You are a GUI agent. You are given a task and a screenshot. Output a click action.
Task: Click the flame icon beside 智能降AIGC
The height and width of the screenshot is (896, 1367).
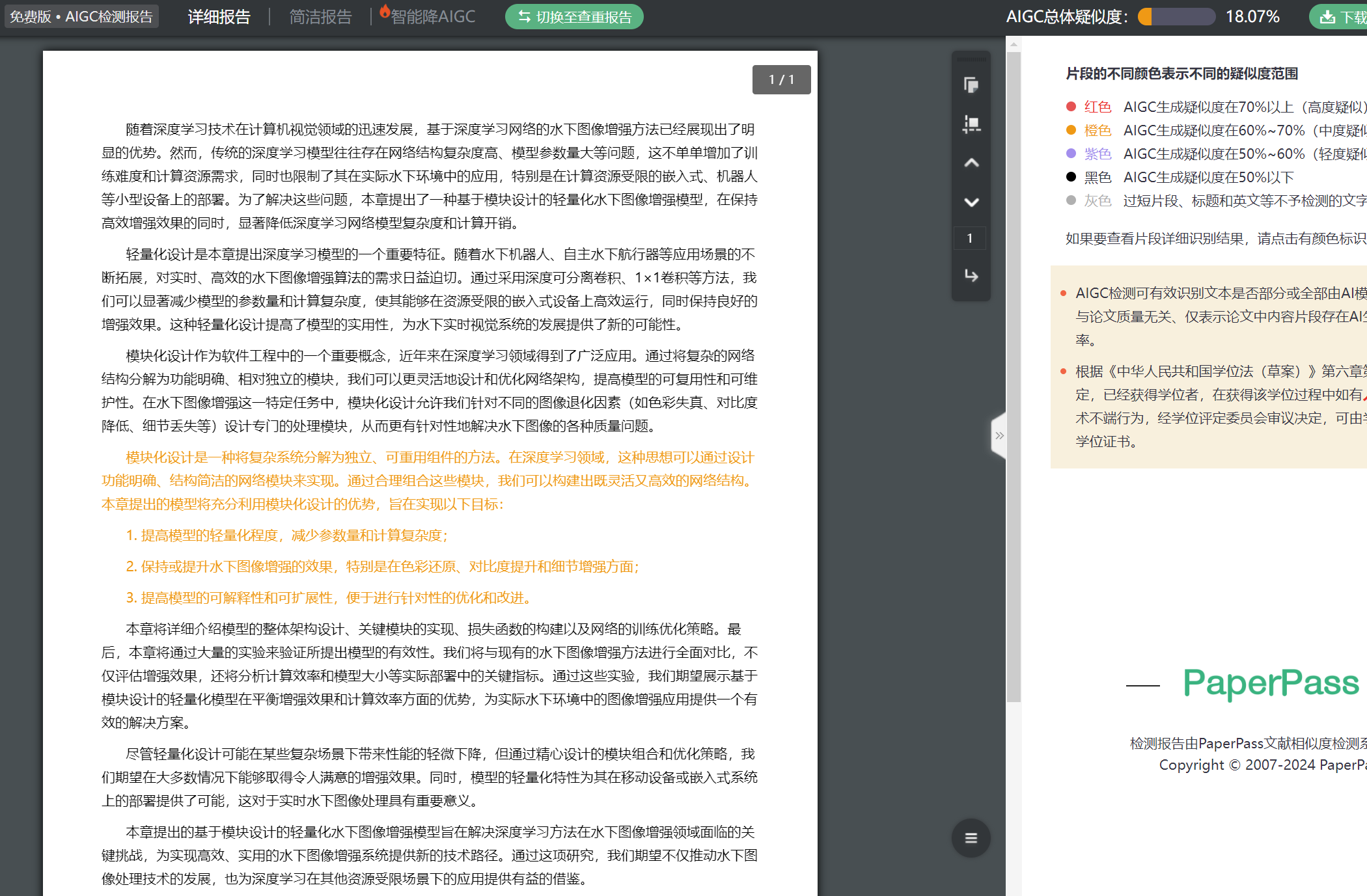384,10
